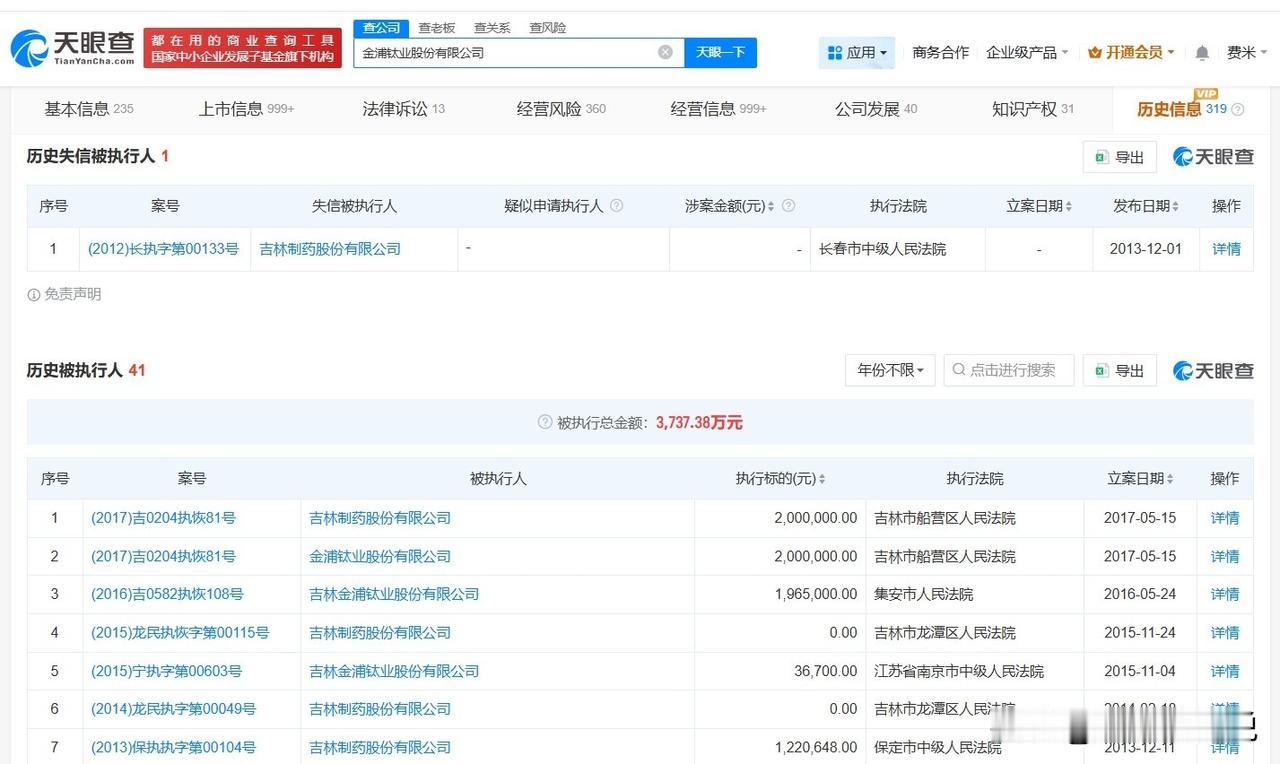Sort executed list by 执行标的
This screenshot has width=1280, height=764.
pyautogui.click(x=822, y=479)
